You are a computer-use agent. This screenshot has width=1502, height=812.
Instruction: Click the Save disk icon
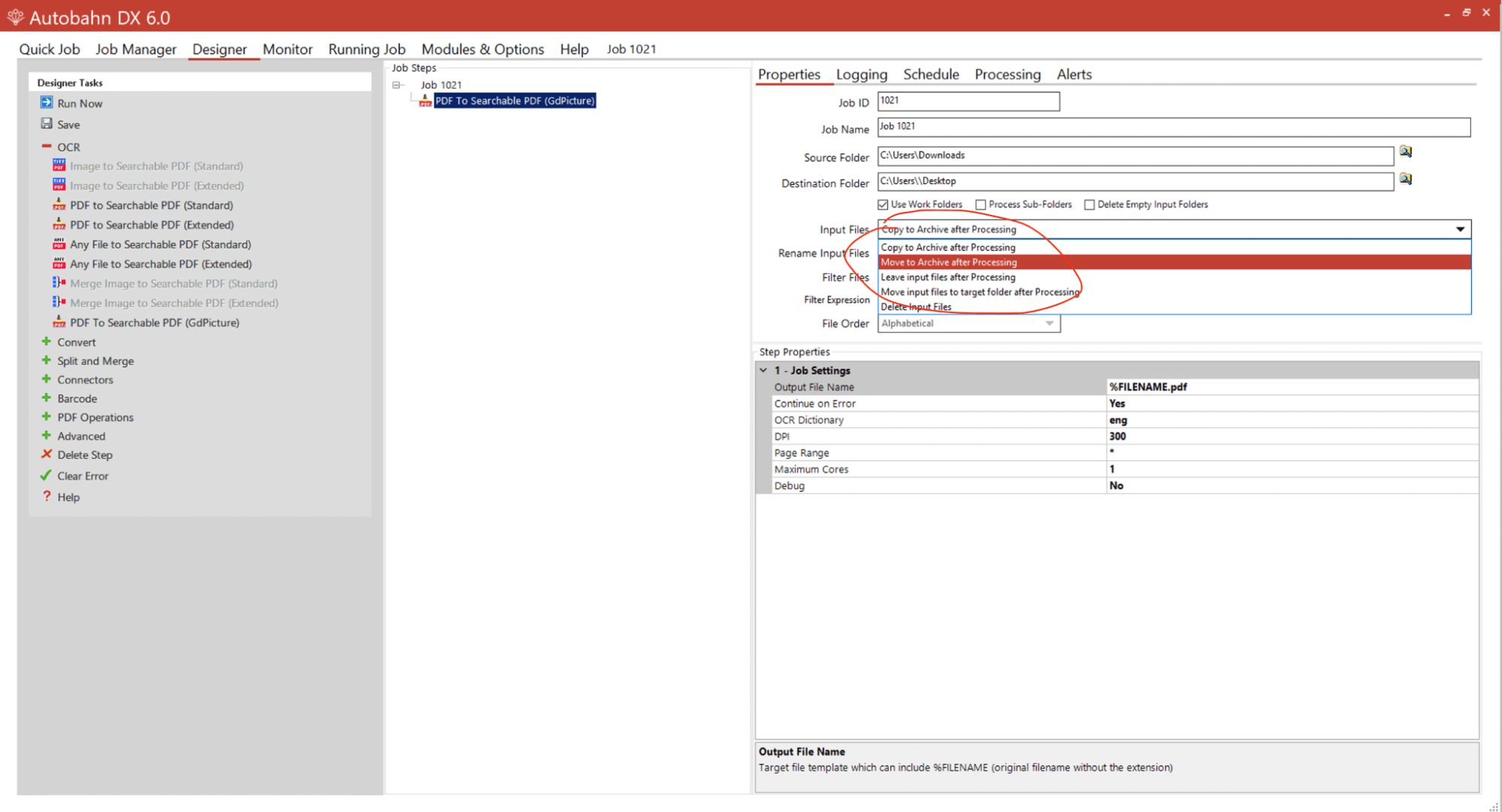pyautogui.click(x=47, y=124)
